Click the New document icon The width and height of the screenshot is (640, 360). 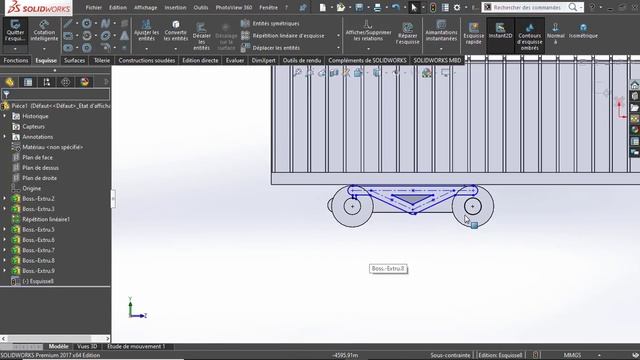click(x=322, y=7)
